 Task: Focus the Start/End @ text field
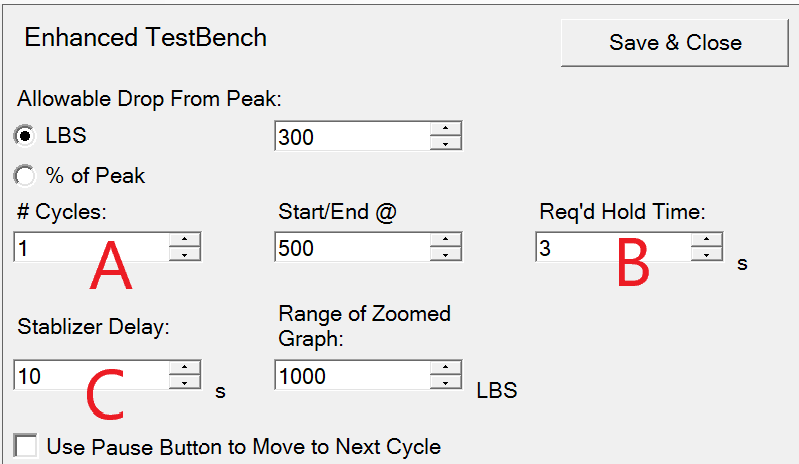352,247
